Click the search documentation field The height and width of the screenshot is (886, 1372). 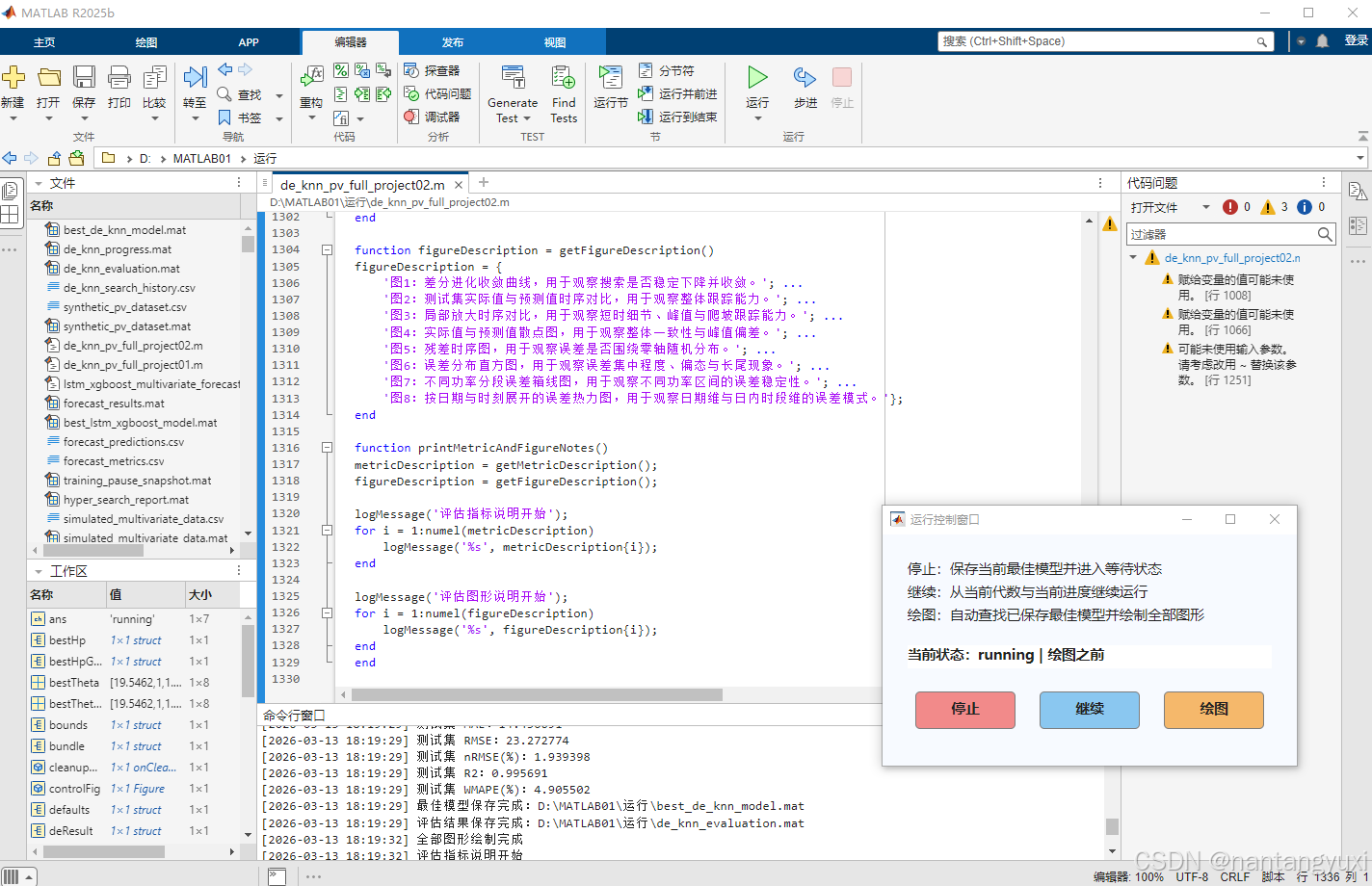1104,41
